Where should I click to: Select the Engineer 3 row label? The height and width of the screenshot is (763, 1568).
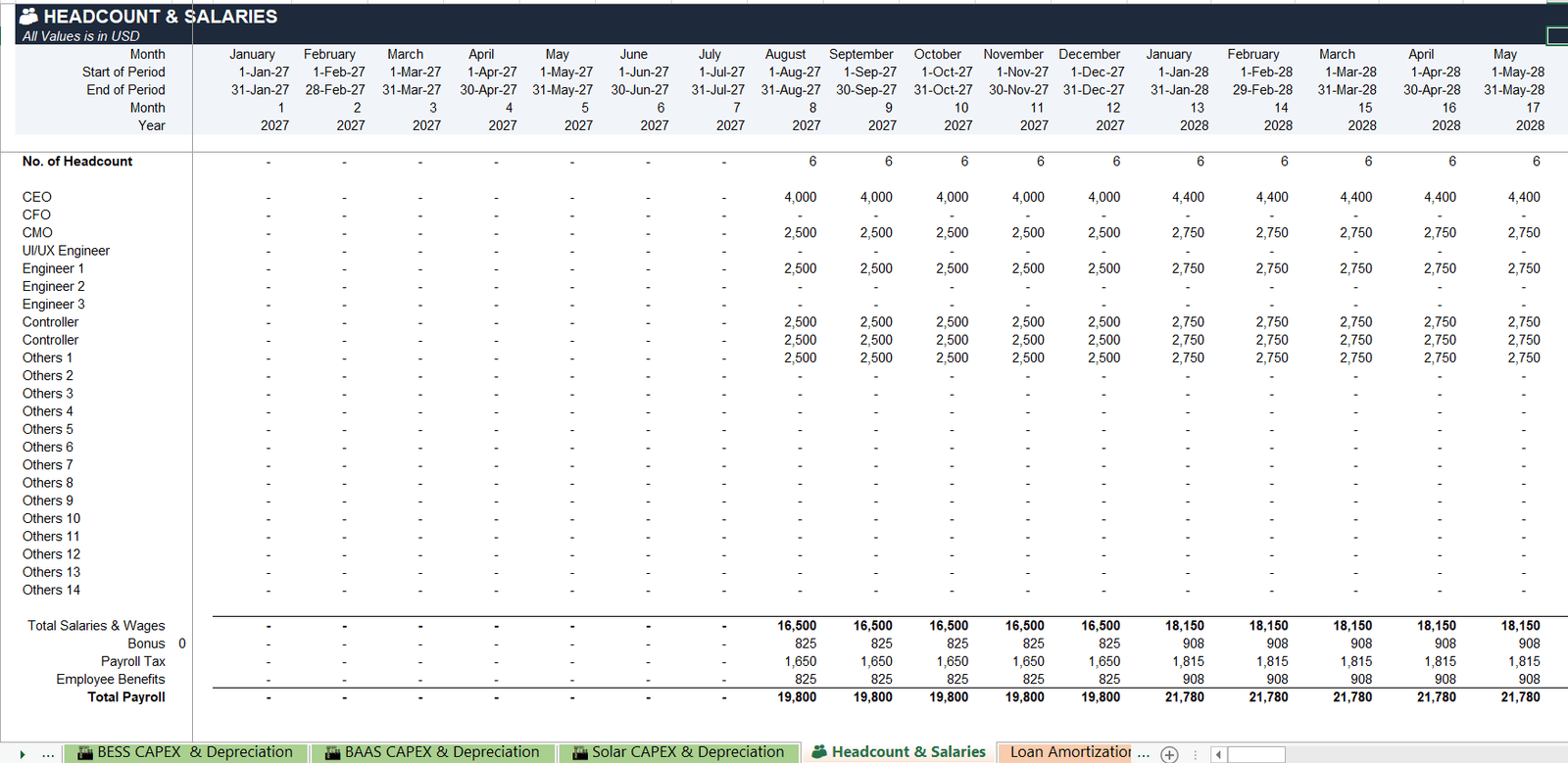(53, 305)
